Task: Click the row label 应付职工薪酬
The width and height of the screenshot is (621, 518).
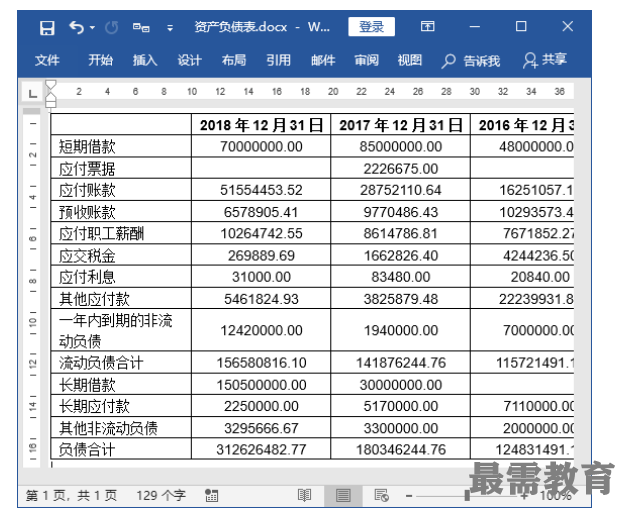Action: point(101,234)
